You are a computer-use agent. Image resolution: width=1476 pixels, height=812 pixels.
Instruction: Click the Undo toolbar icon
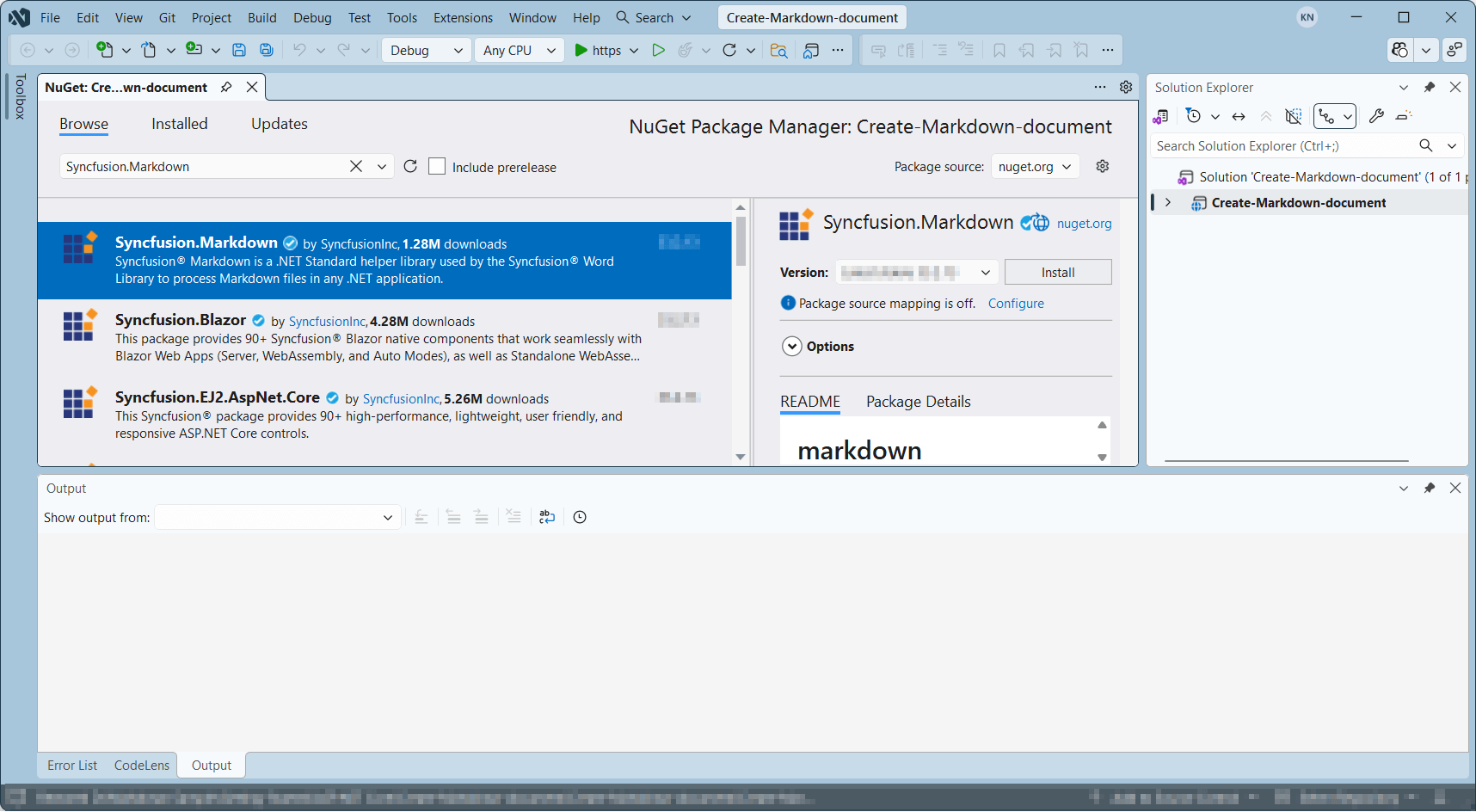[299, 50]
